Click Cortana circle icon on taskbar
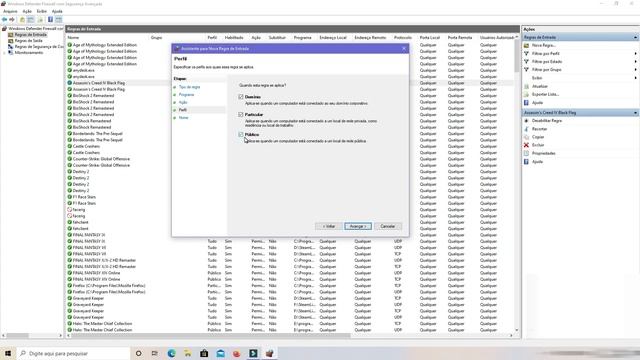 pos(138,353)
